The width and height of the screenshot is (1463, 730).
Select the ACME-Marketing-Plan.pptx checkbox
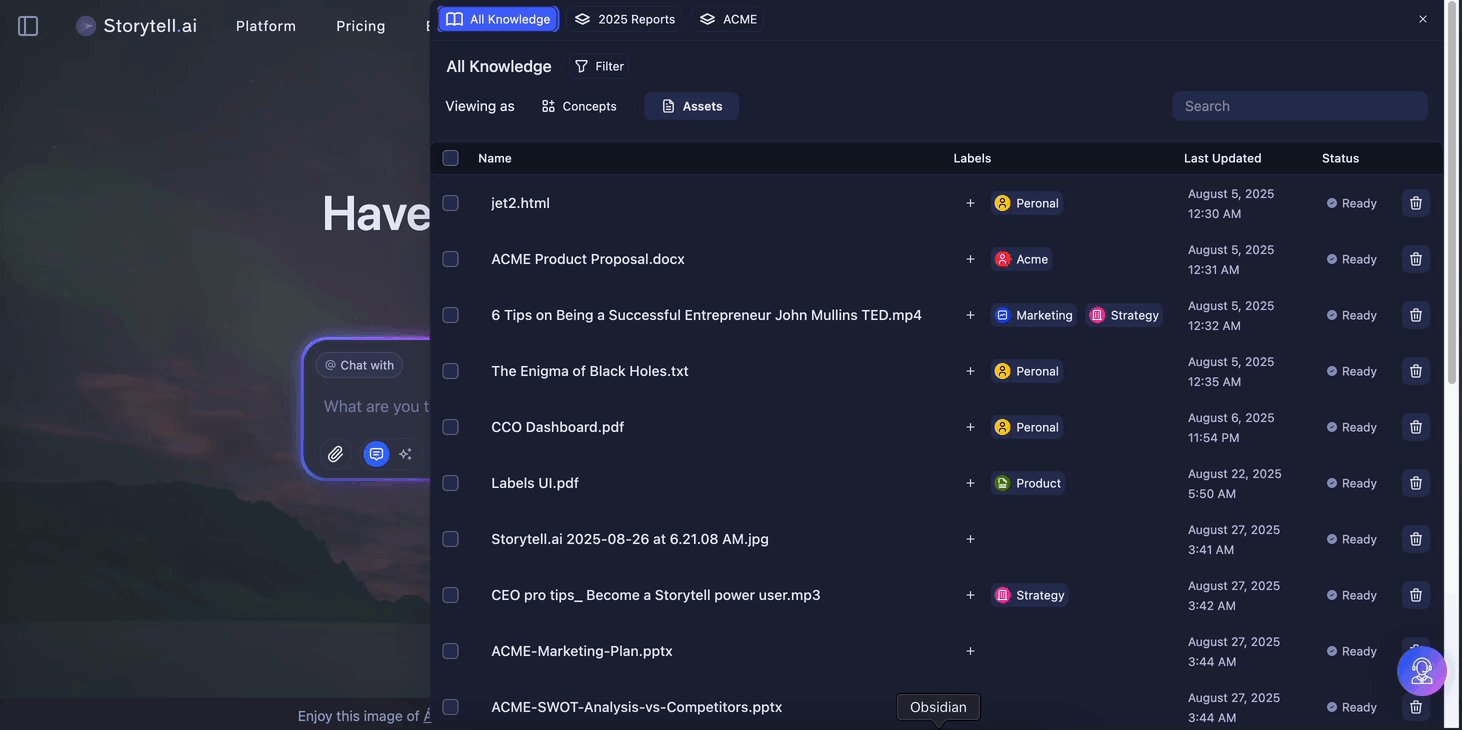point(451,651)
